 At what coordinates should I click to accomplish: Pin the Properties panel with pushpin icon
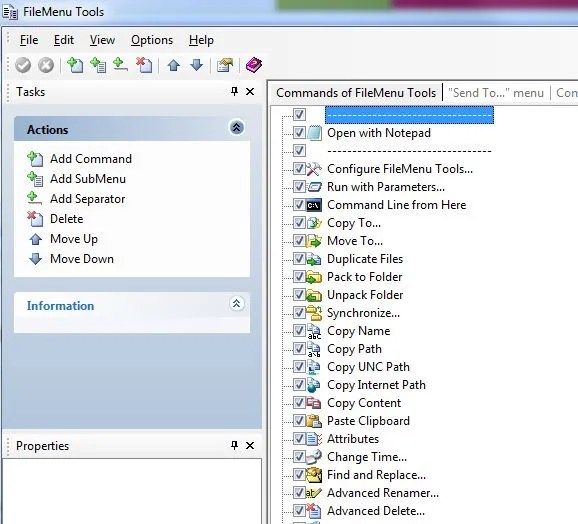pos(234,445)
